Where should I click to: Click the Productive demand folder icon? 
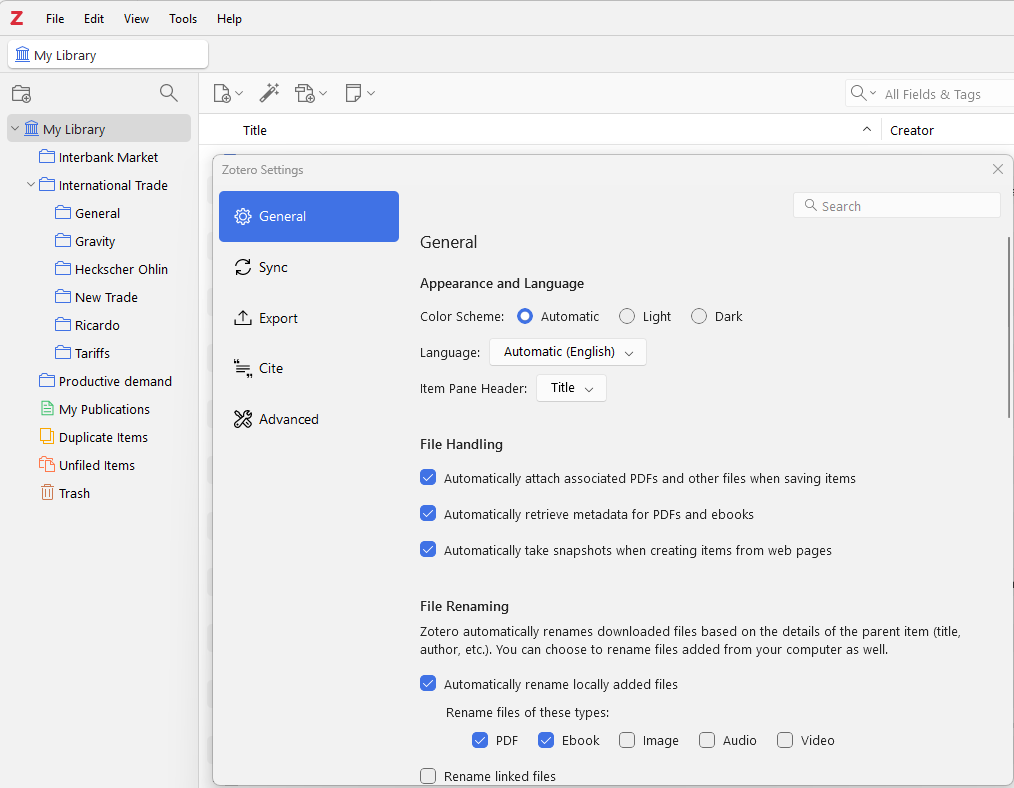point(47,380)
